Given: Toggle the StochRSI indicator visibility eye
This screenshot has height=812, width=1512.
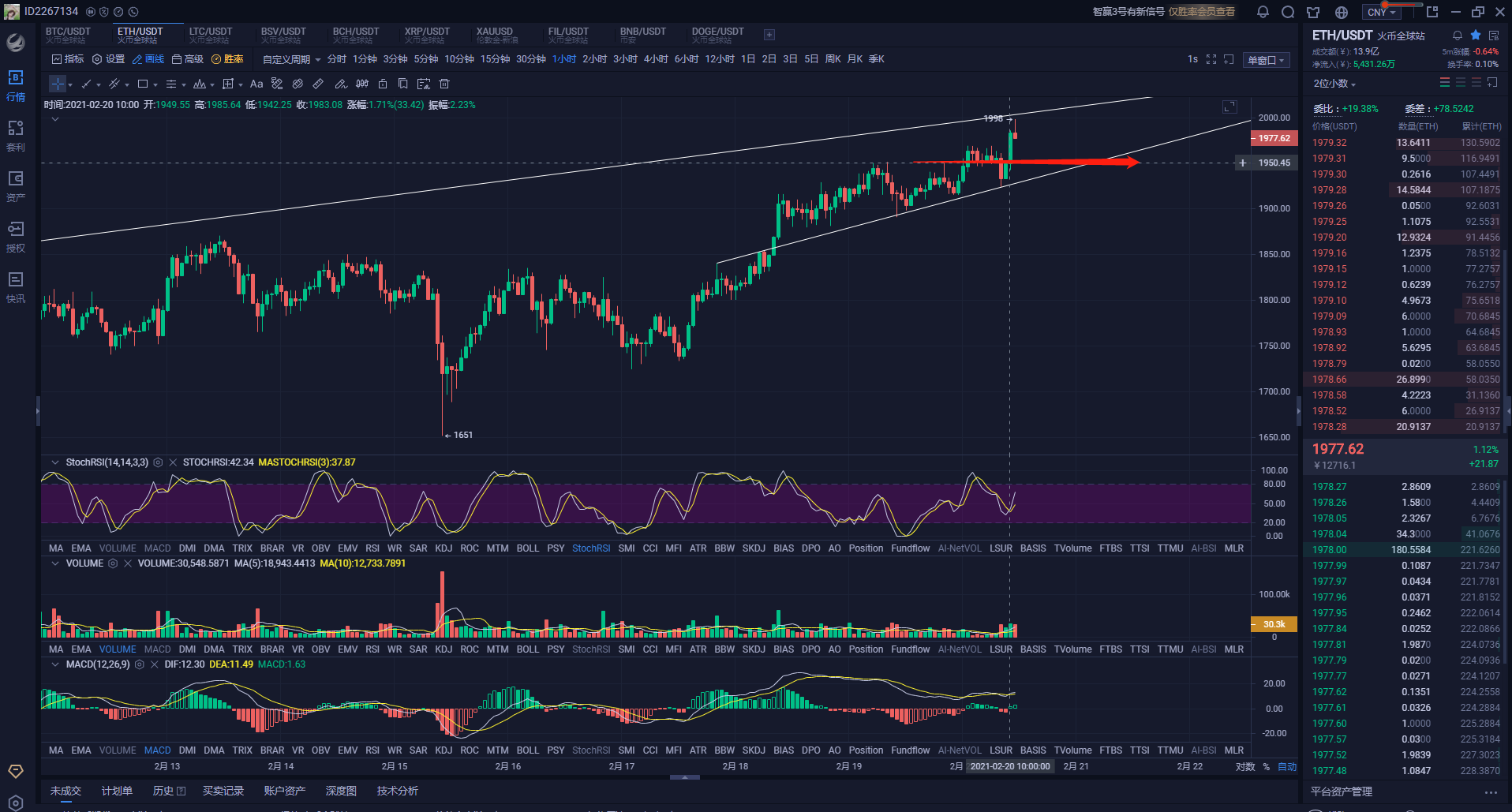Looking at the screenshot, I should (158, 462).
